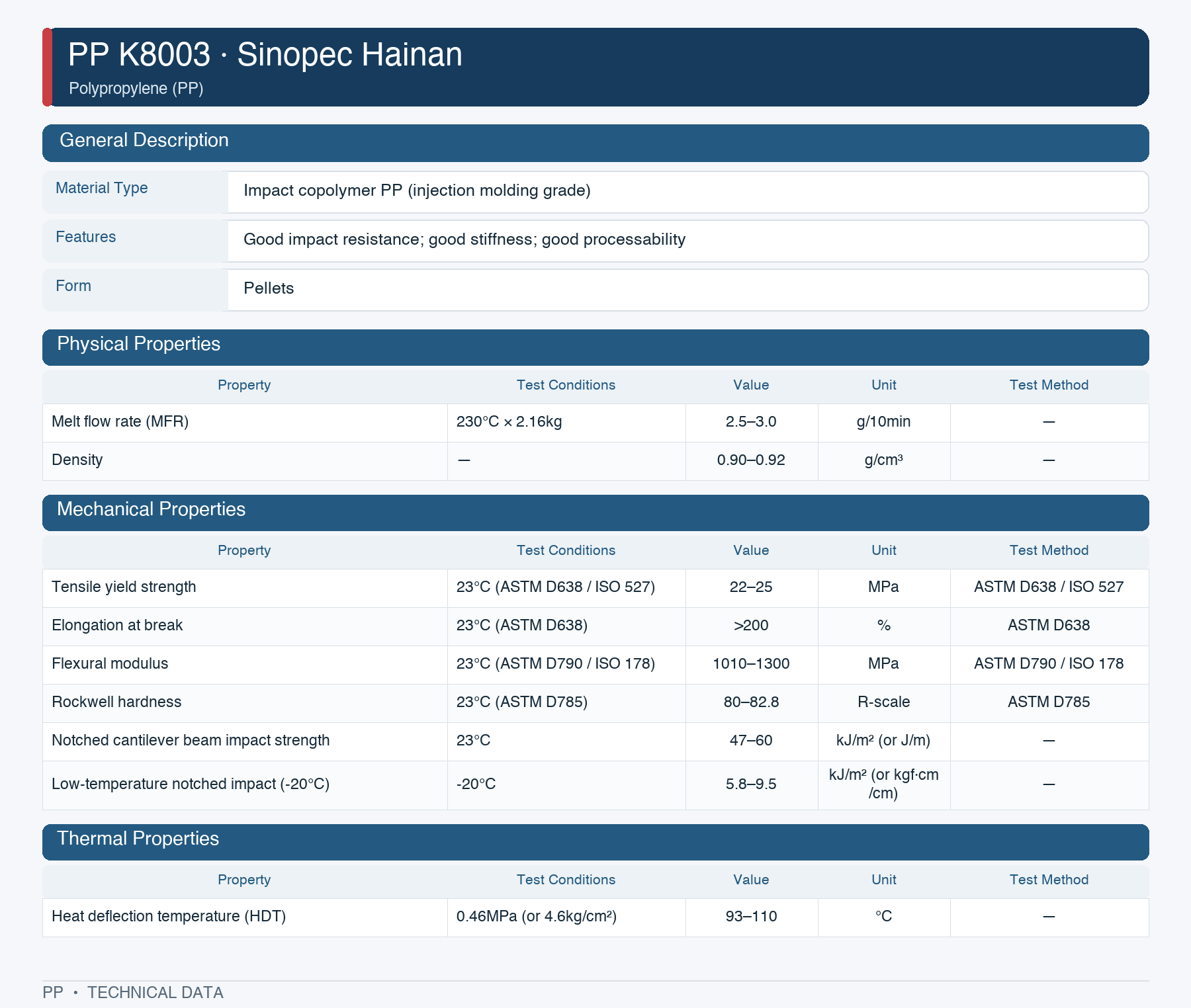1191x1008 pixels.
Task: Click the 'kJ/m² (or kgf·cm/cm)' unit cell
Action: 883,784
